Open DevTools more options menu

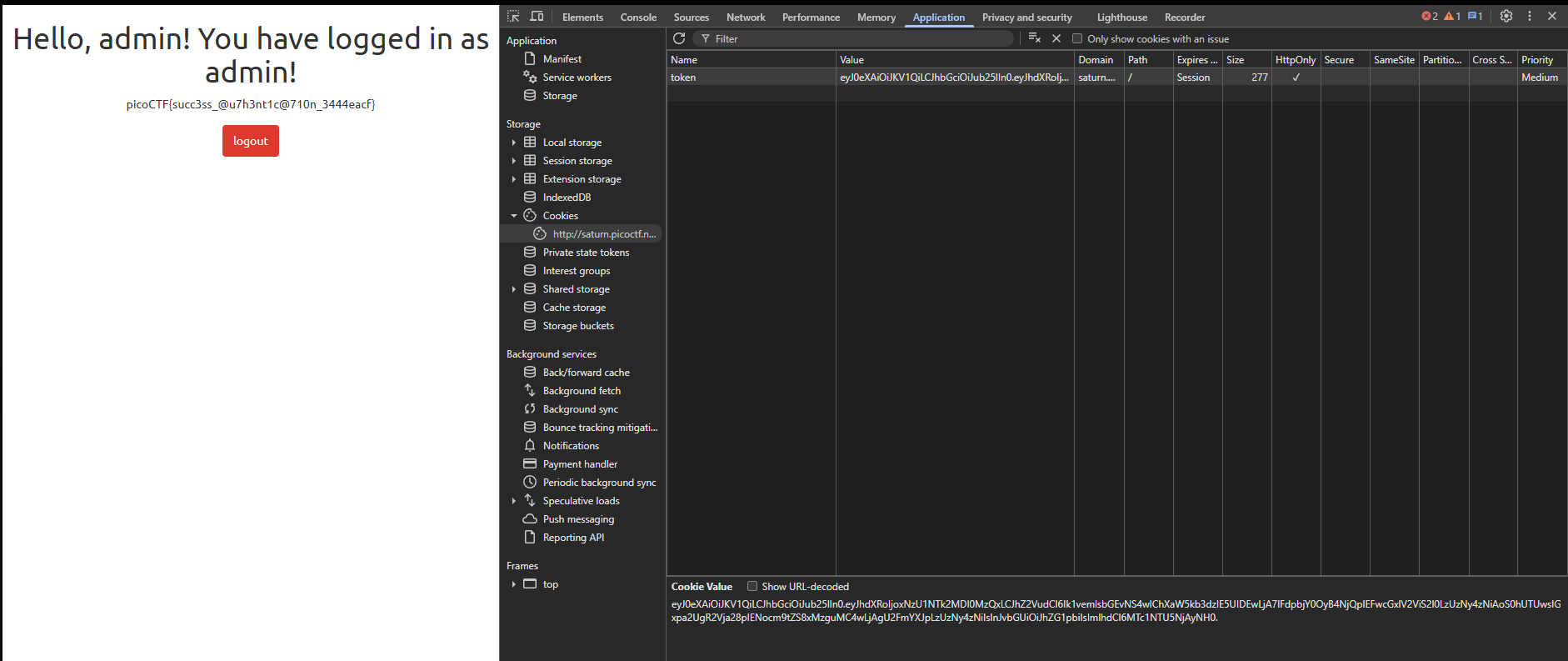coord(1530,16)
